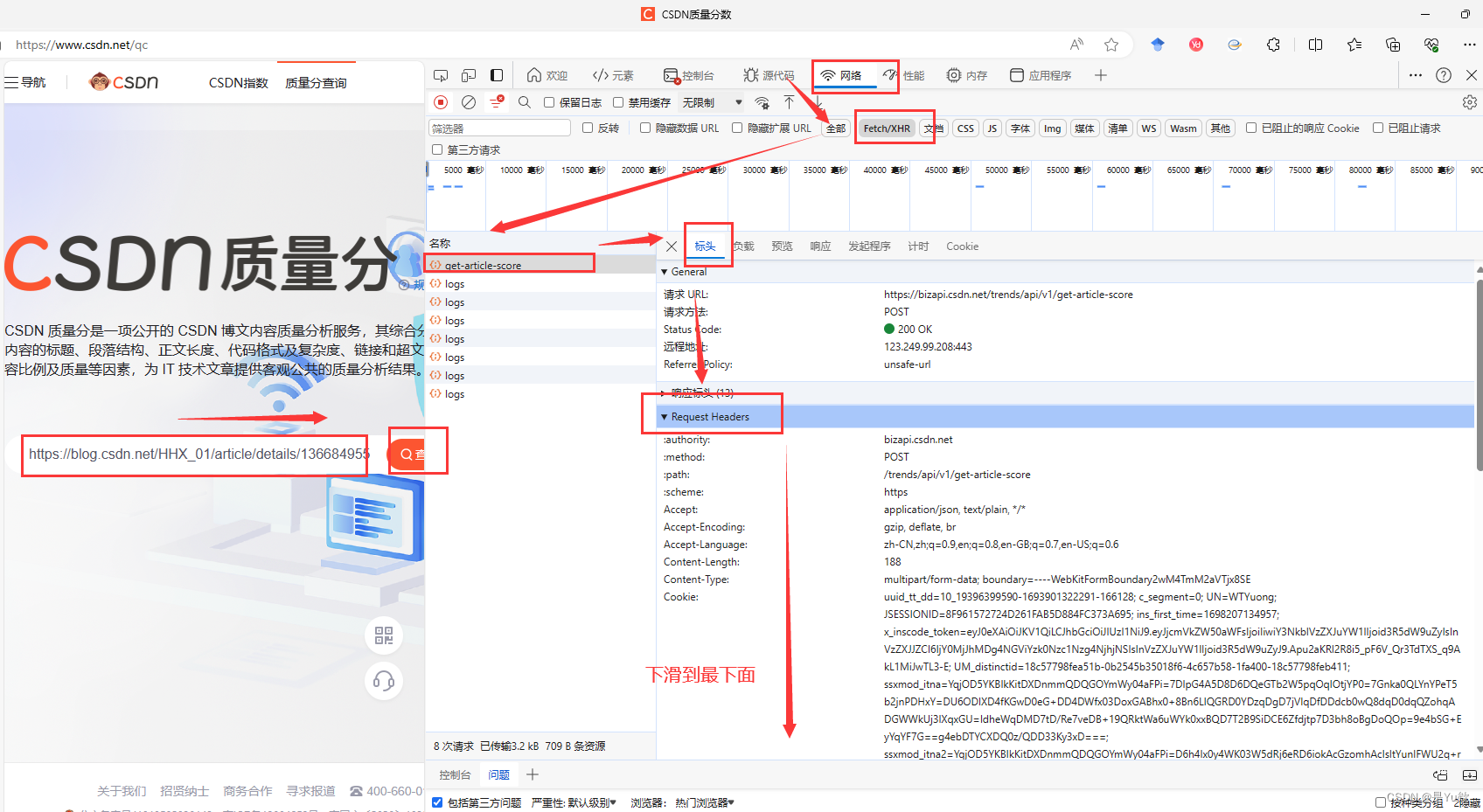The image size is (1483, 812).
Task: Toggle 第三方请求 checkbox
Action: [437, 149]
